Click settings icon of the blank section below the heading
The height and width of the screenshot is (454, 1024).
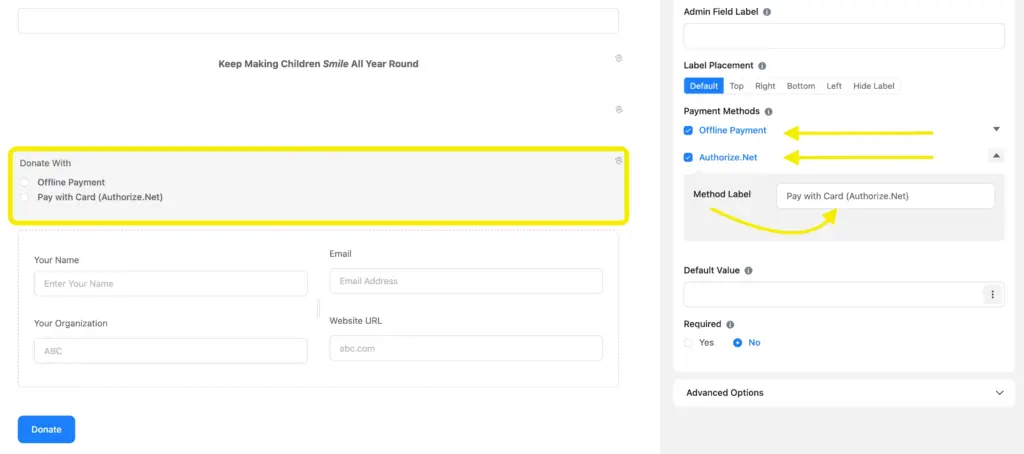tap(618, 109)
